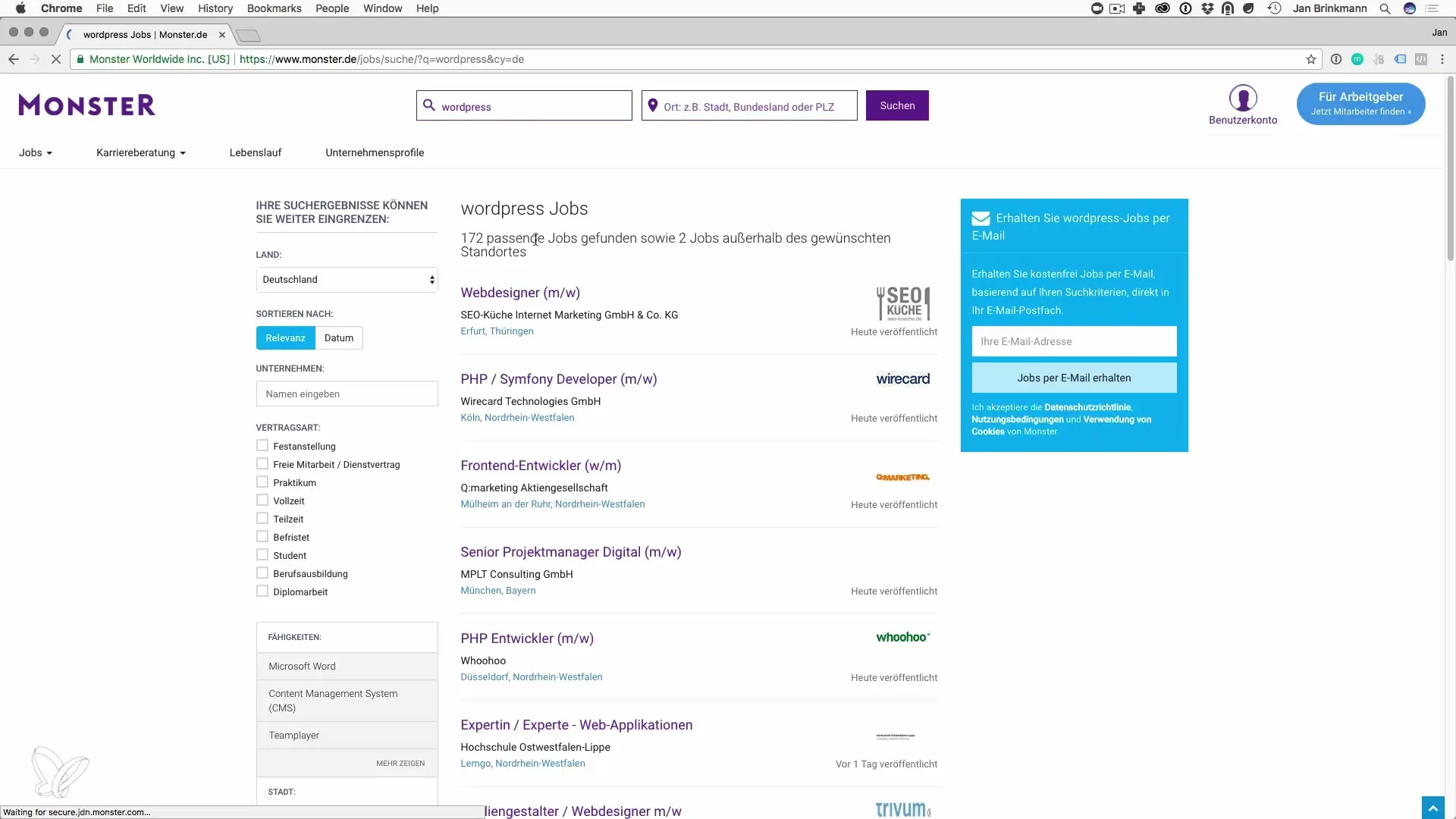
Task: Click the scroll-to-top arrow button
Action: pos(1432,808)
